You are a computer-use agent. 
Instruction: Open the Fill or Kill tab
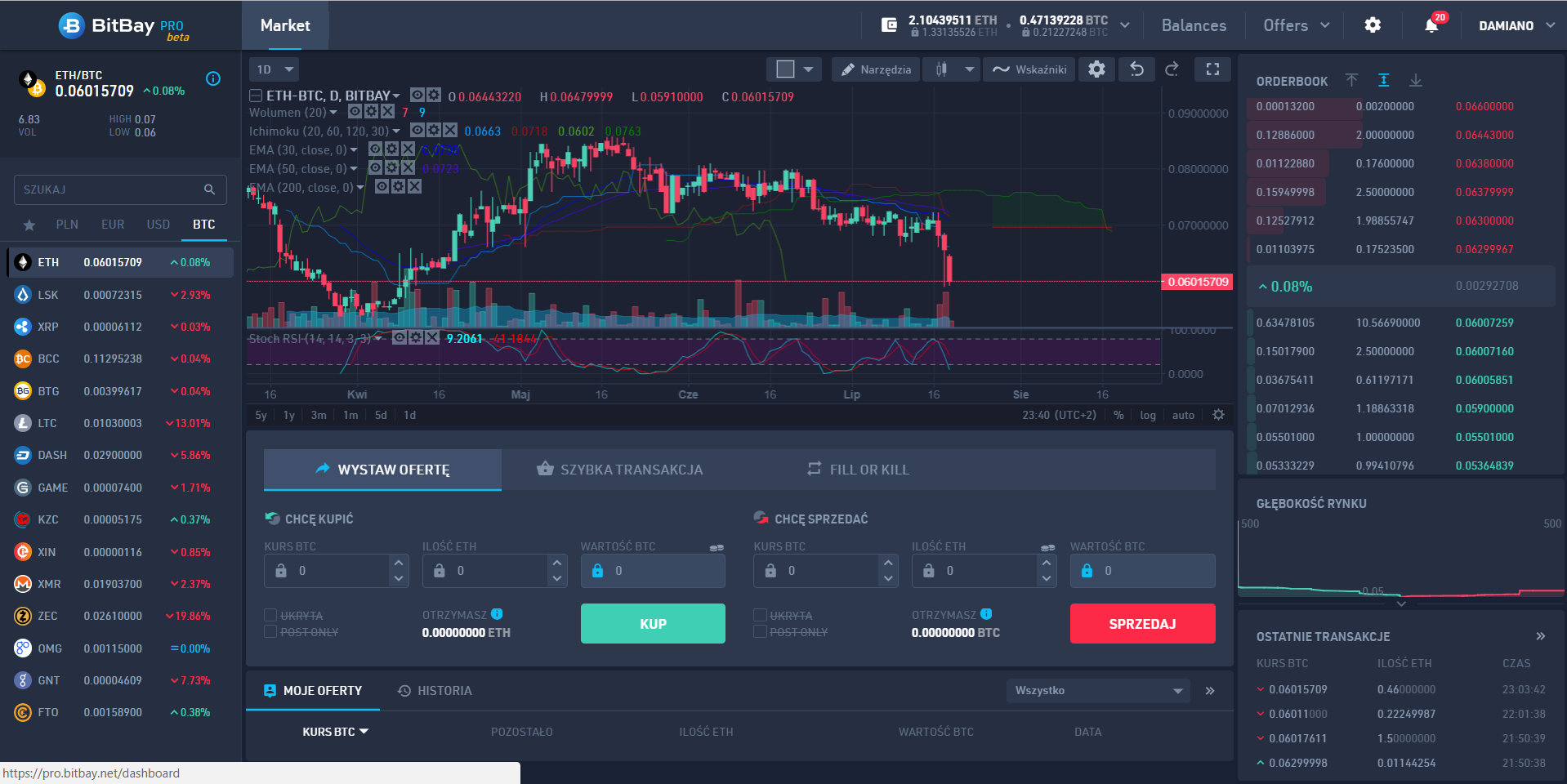click(859, 470)
